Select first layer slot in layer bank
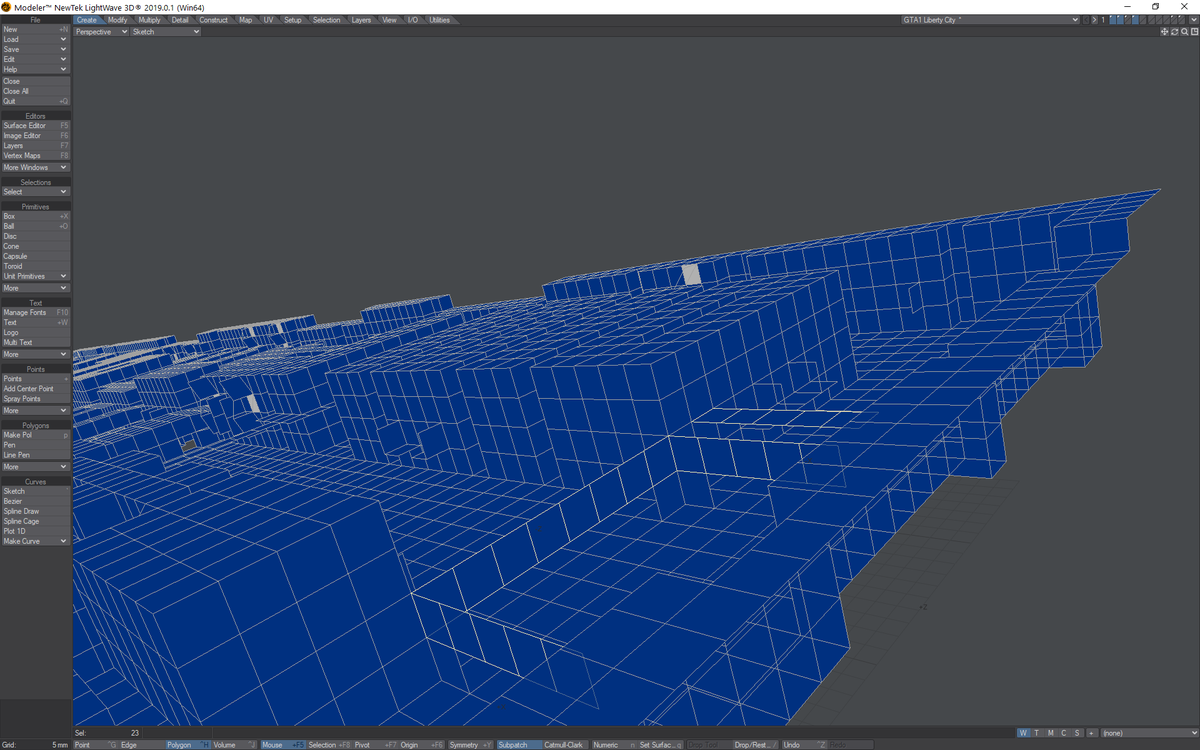Image resolution: width=1200 pixels, height=750 pixels. click(x=1113, y=20)
